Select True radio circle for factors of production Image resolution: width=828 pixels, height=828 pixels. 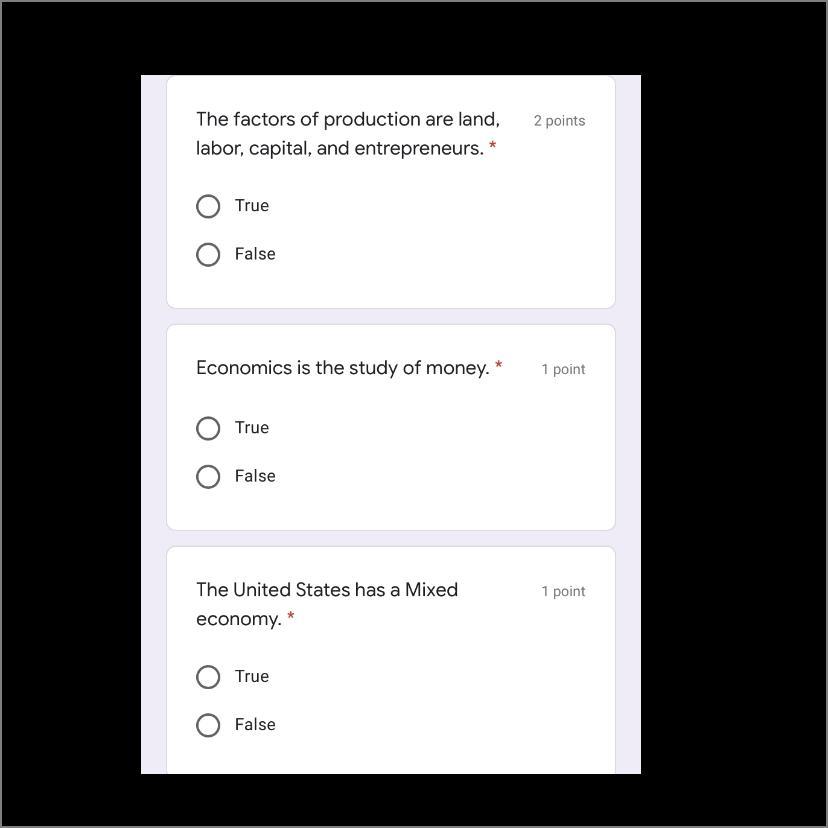click(x=208, y=206)
